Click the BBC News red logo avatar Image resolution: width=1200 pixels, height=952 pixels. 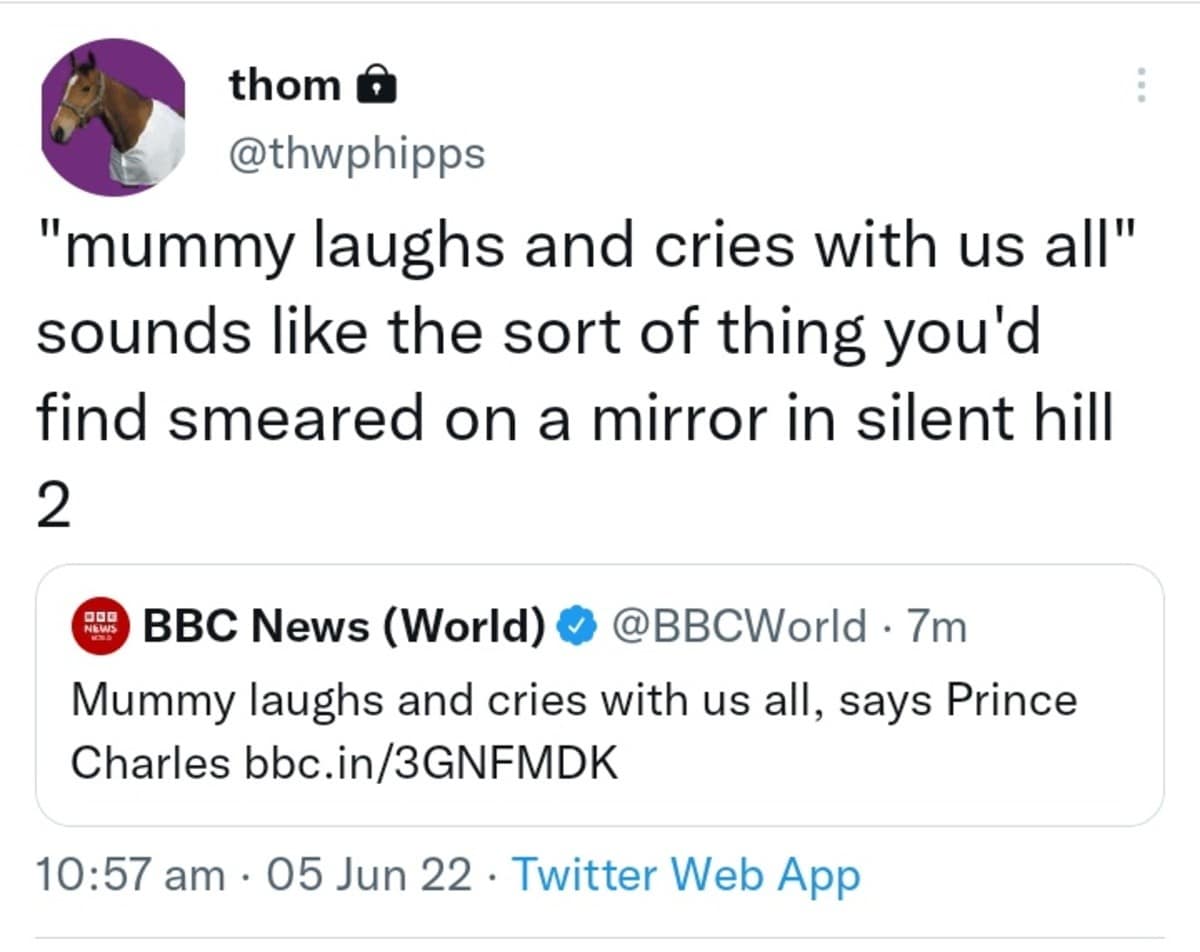click(101, 627)
